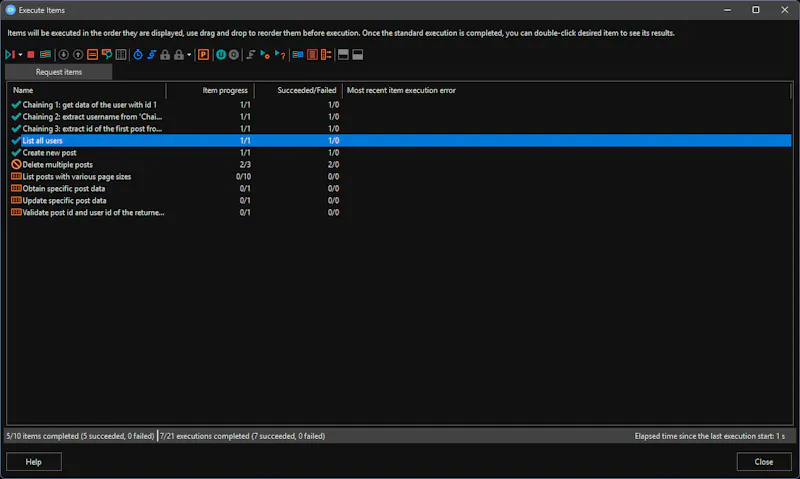Click the cancelled icon of Delete multiple posts

[x=16, y=164]
